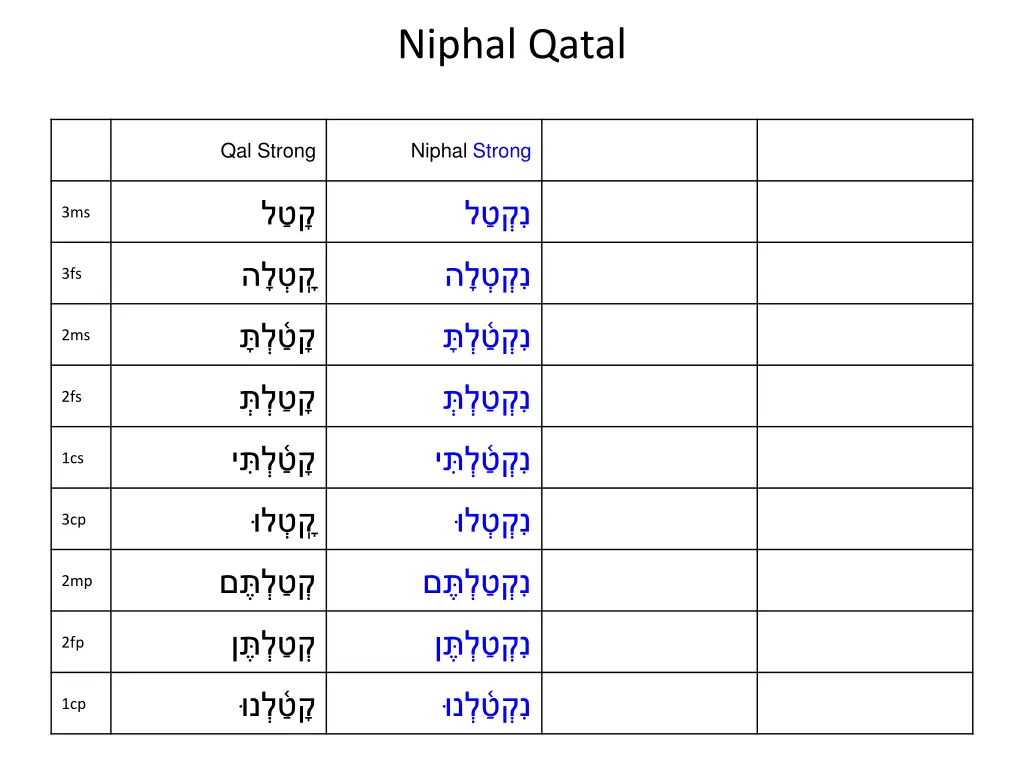Viewport: 1024px width, 768px height.
Task: Click the 3ms row label
Action: (x=75, y=212)
